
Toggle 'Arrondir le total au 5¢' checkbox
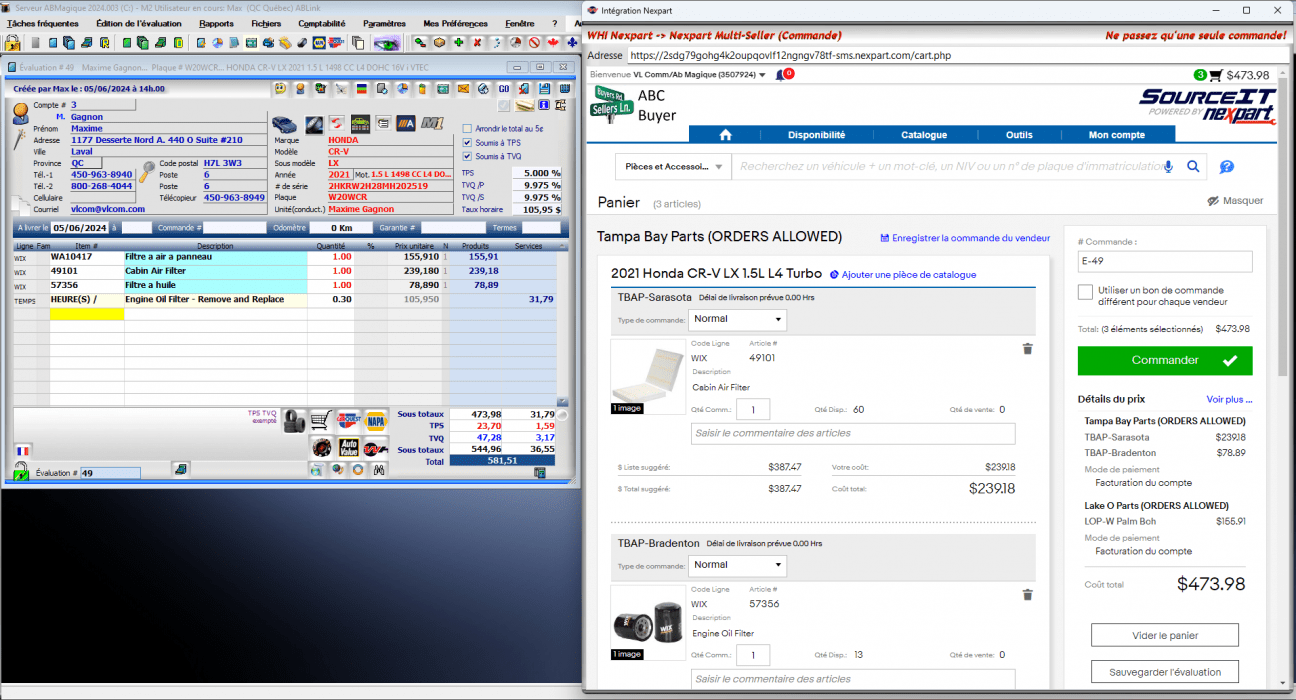tap(467, 128)
